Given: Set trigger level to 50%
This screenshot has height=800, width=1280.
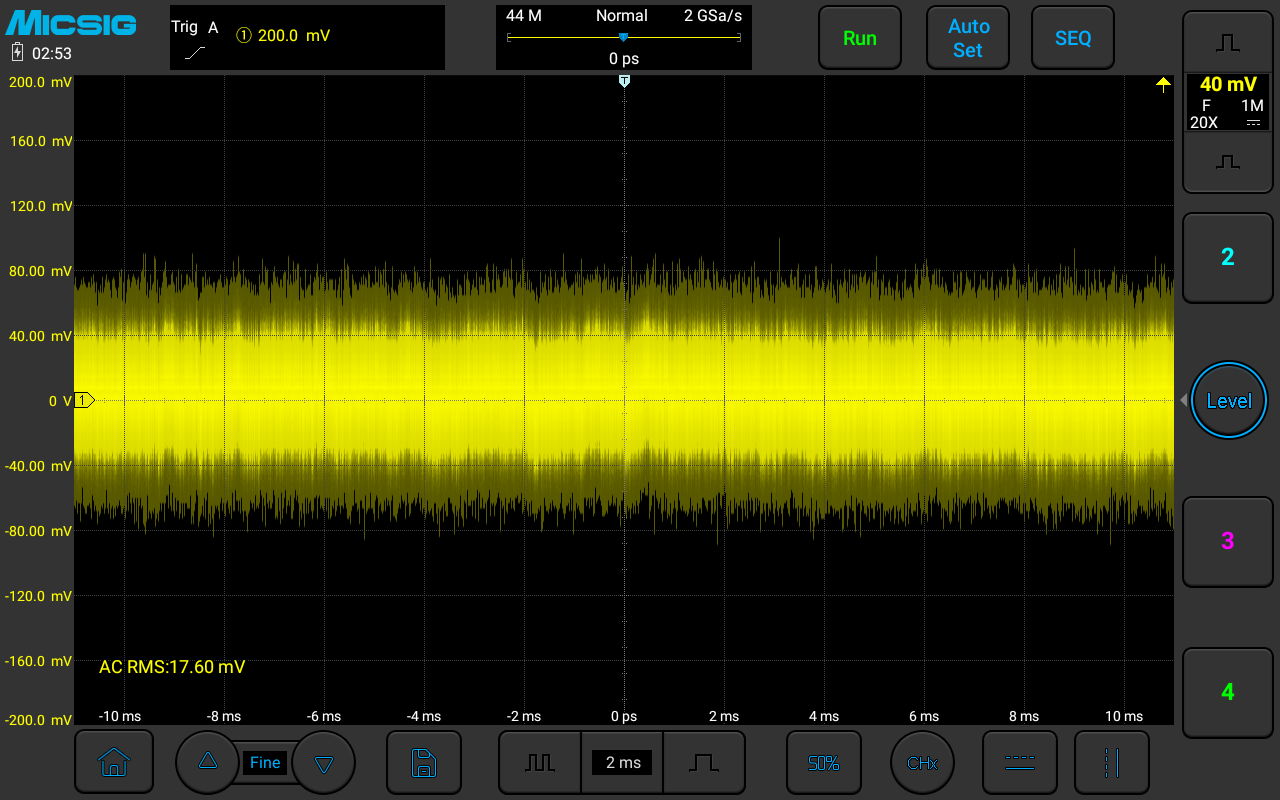Looking at the screenshot, I should click(823, 763).
